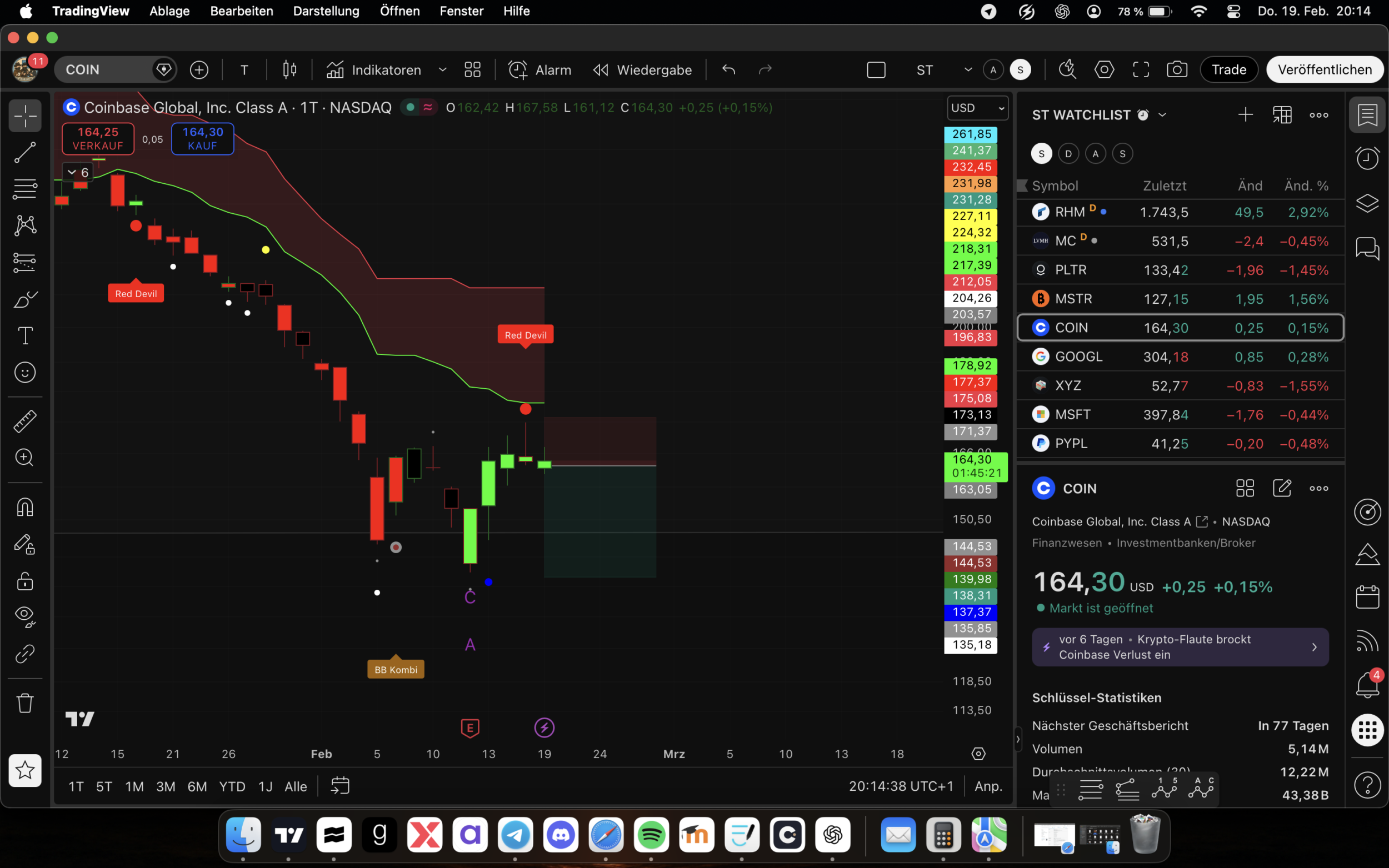This screenshot has width=1389, height=868.
Task: Click the Trade button
Action: [x=1228, y=69]
